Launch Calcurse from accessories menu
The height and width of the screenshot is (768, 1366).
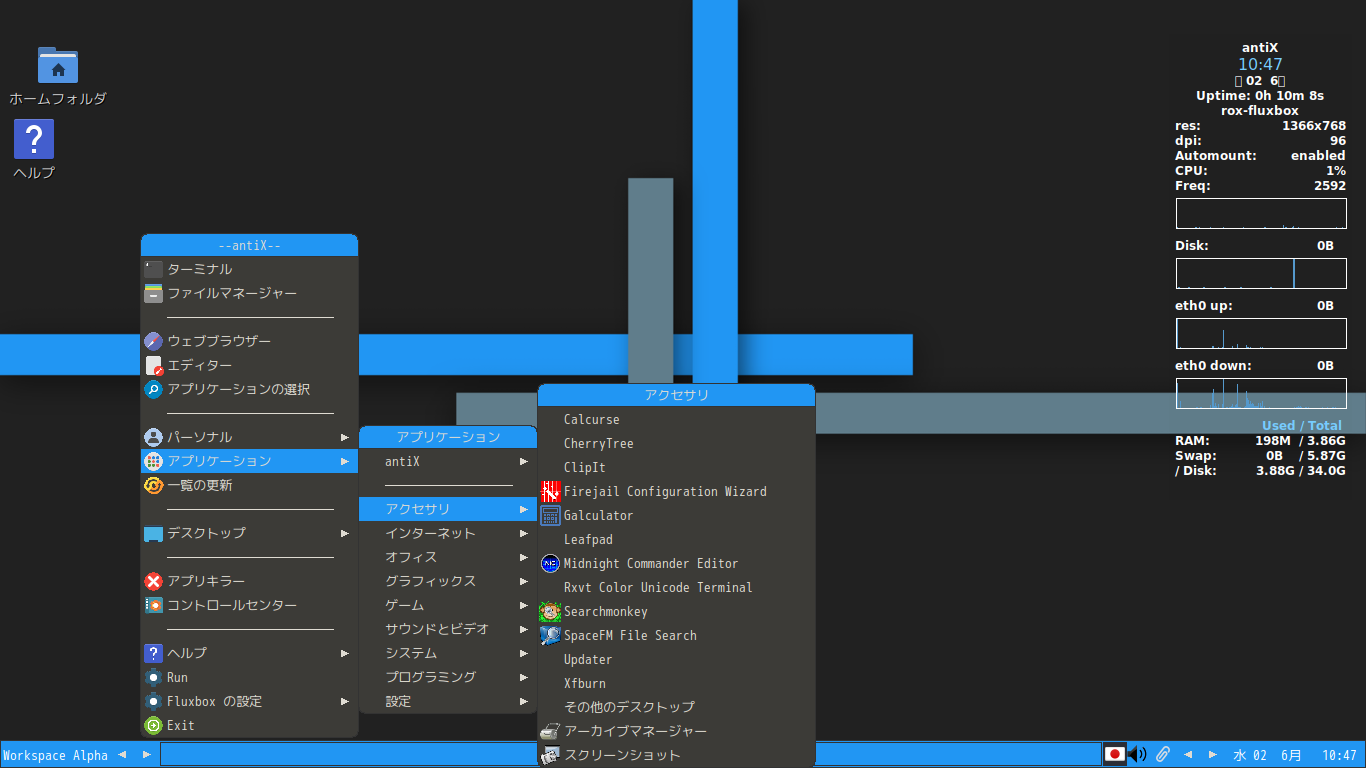click(676, 419)
